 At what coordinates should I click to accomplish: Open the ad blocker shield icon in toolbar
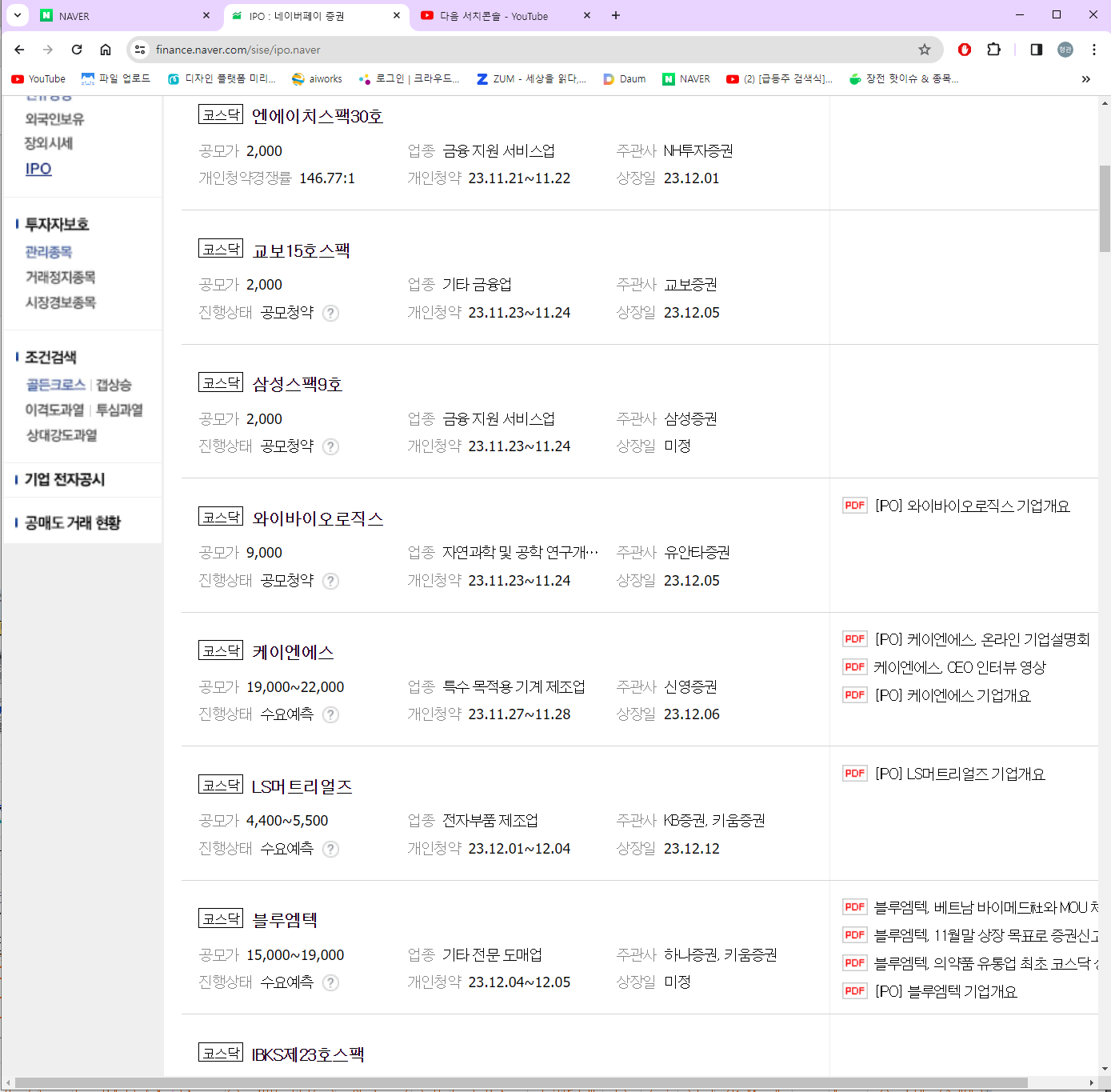coord(964,49)
